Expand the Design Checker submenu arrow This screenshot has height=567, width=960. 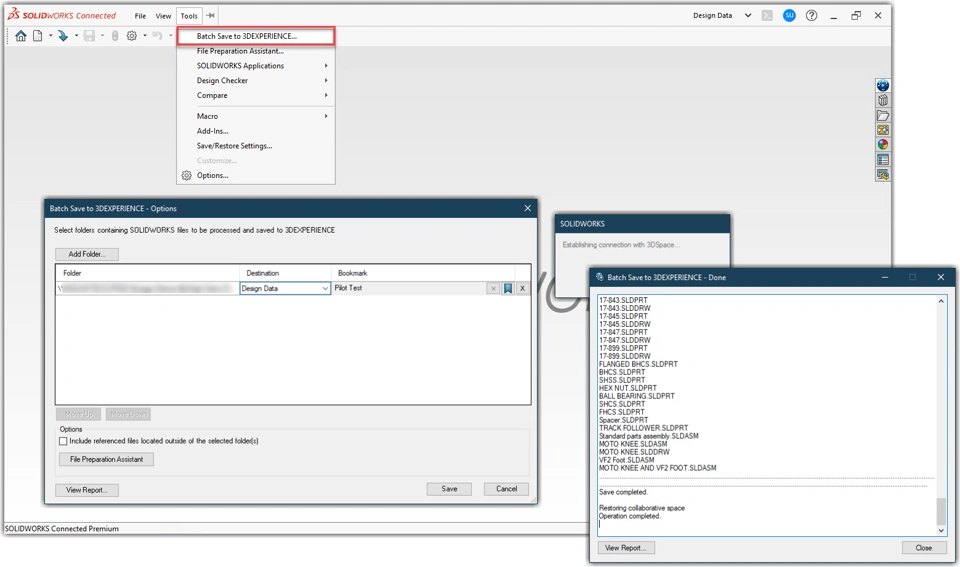(326, 81)
